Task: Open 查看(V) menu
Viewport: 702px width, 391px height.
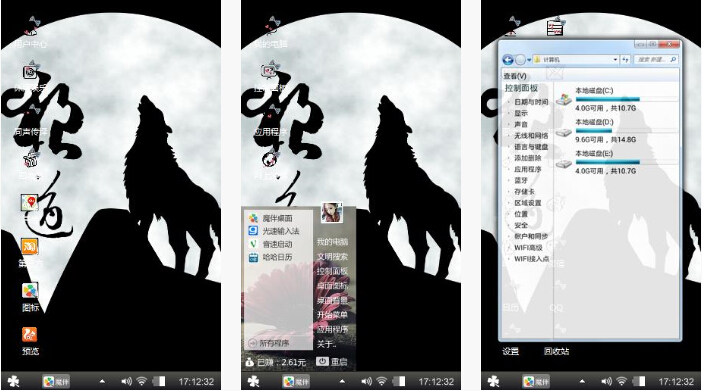Action: pos(515,76)
